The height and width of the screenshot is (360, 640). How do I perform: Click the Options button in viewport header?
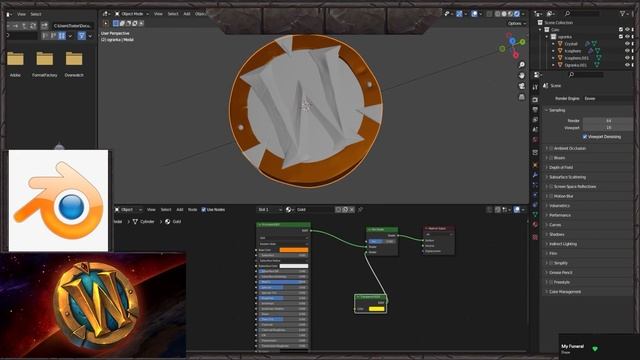coord(516,23)
